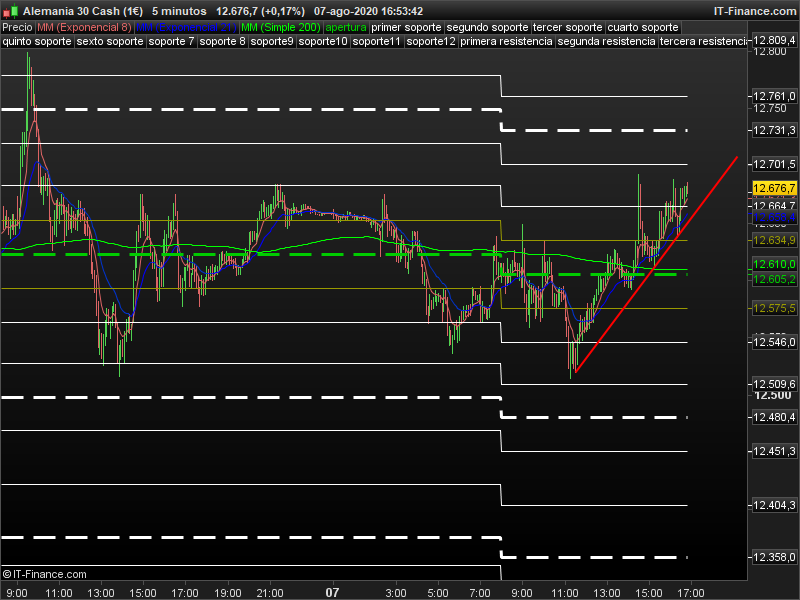
Task: Click the segundo soporte label
Action: click(487, 27)
